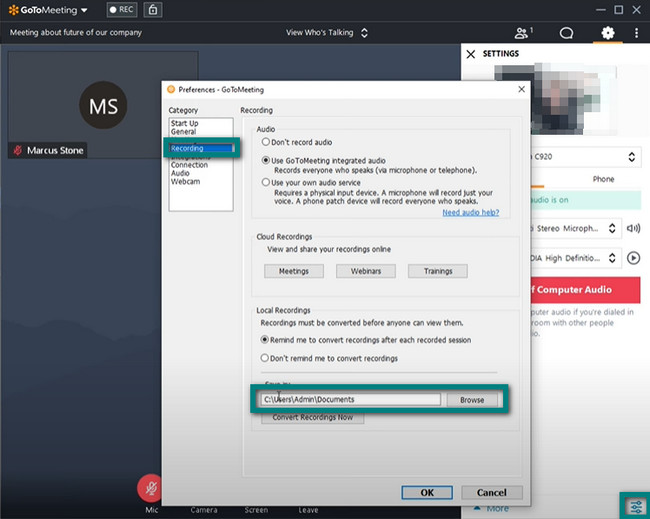Confirm preferences with OK
The height and width of the screenshot is (519, 650).
pyautogui.click(x=427, y=492)
